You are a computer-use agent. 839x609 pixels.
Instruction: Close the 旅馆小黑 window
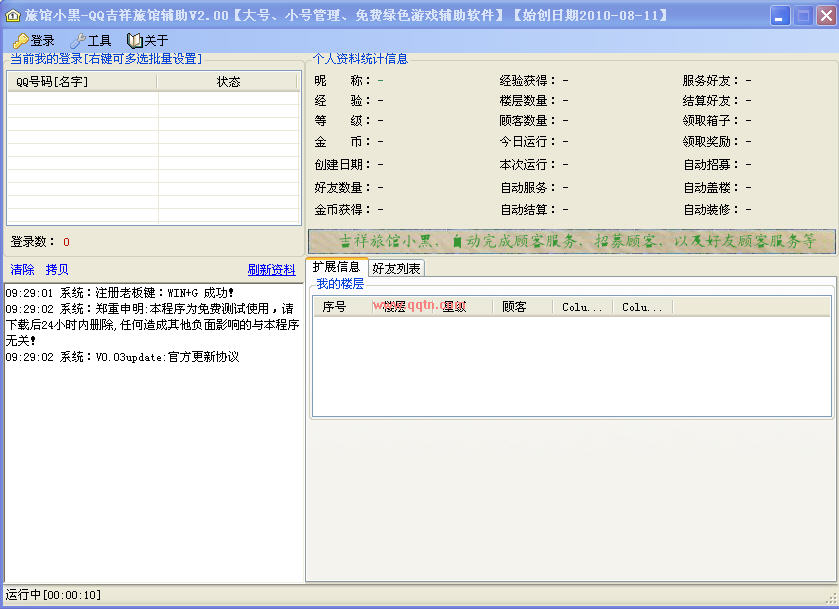[826, 16]
